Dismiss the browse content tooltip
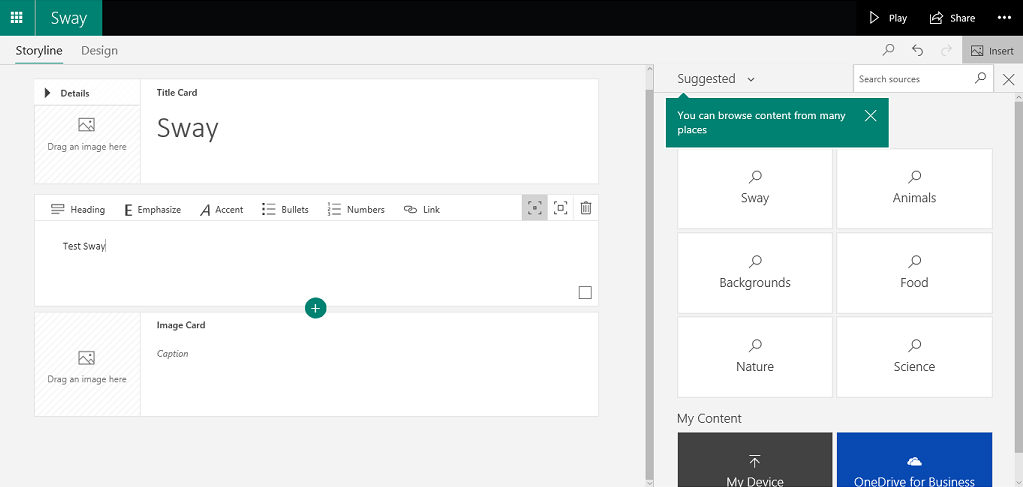 pyautogui.click(x=870, y=116)
